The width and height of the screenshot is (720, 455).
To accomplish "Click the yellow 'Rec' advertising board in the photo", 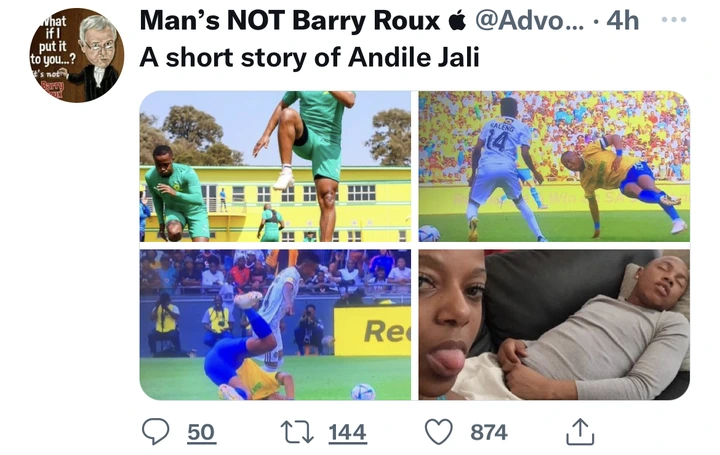I will pos(372,331).
